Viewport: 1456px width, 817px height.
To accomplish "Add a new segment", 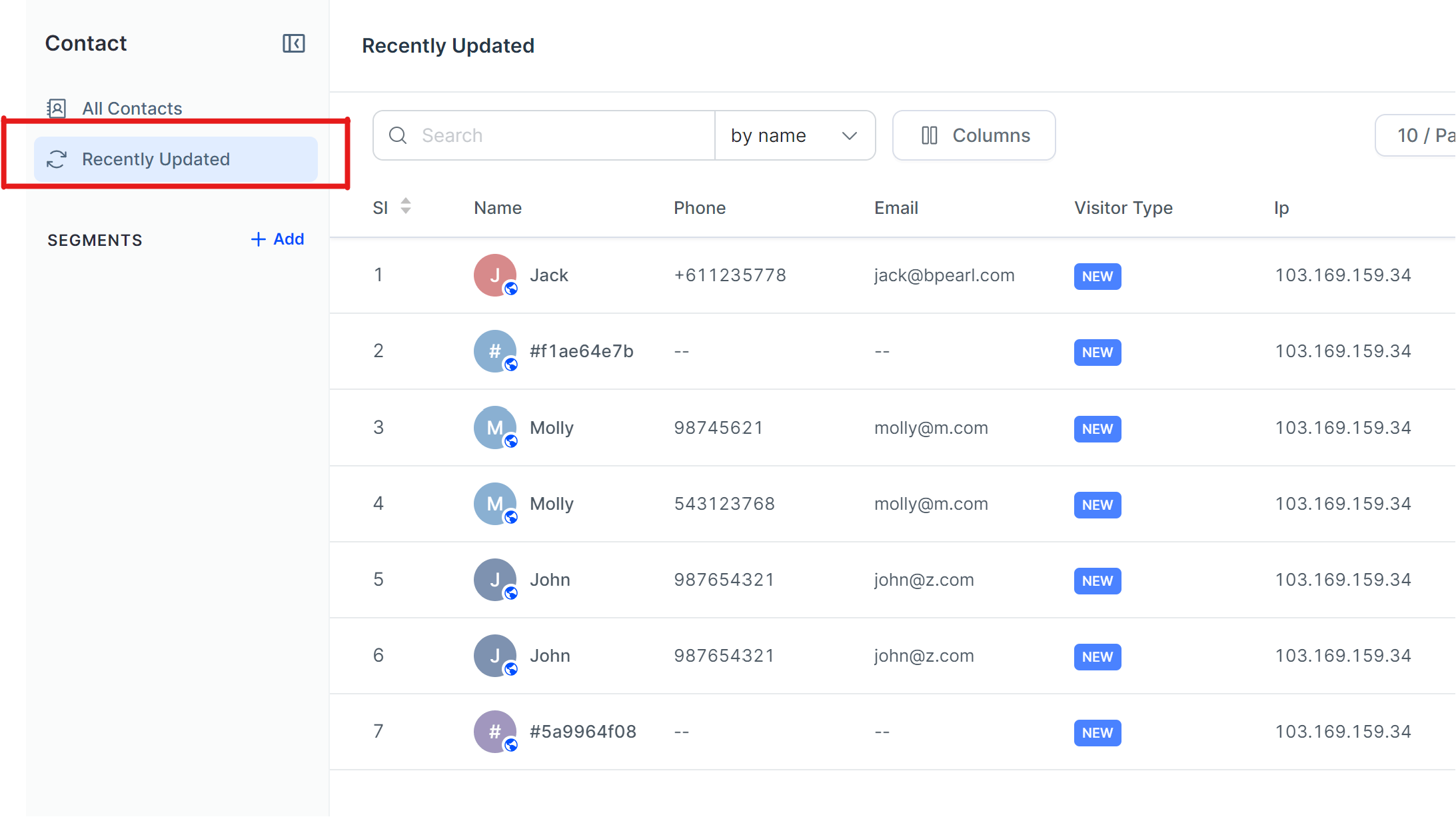I will click(277, 239).
